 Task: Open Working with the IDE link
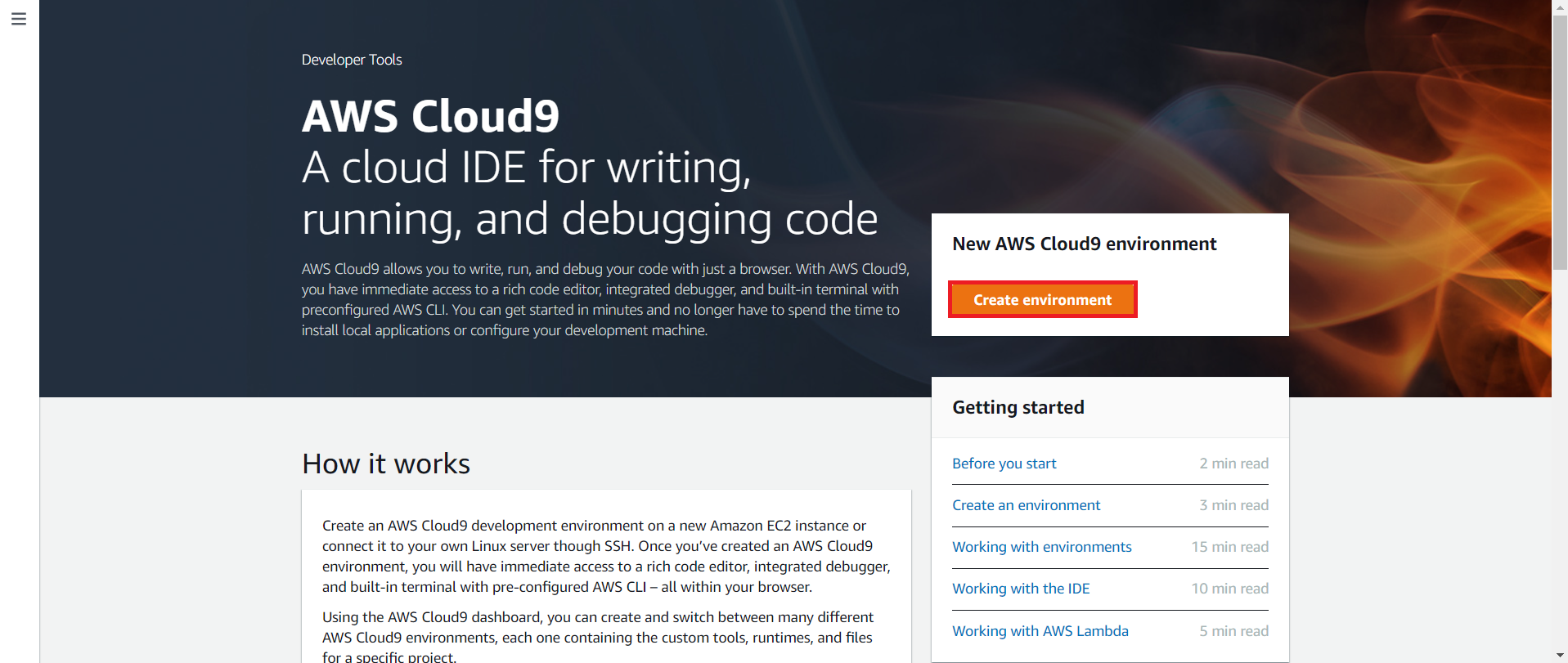[1021, 589]
